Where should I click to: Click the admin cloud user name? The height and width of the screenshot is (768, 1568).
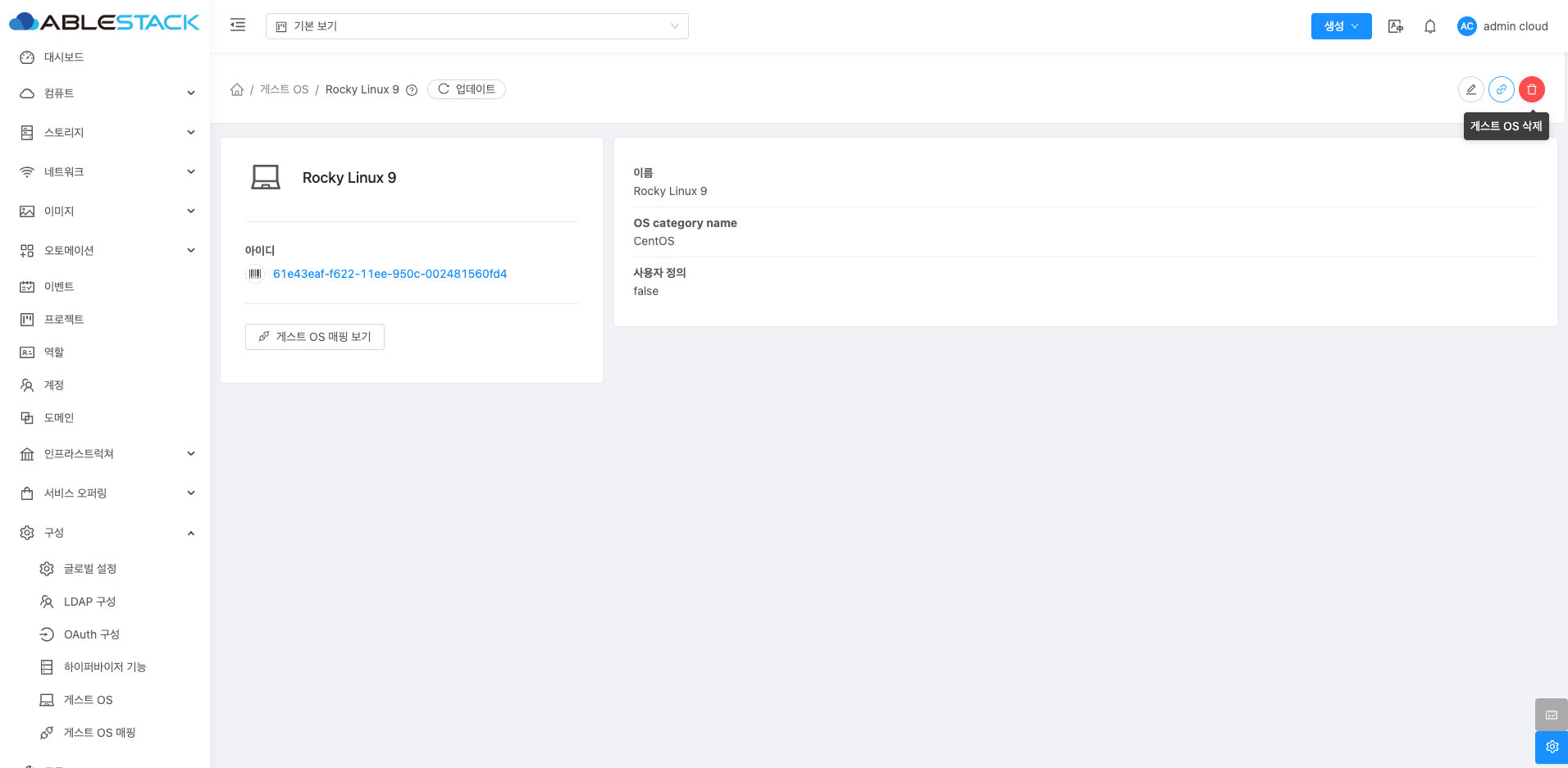1516,26
